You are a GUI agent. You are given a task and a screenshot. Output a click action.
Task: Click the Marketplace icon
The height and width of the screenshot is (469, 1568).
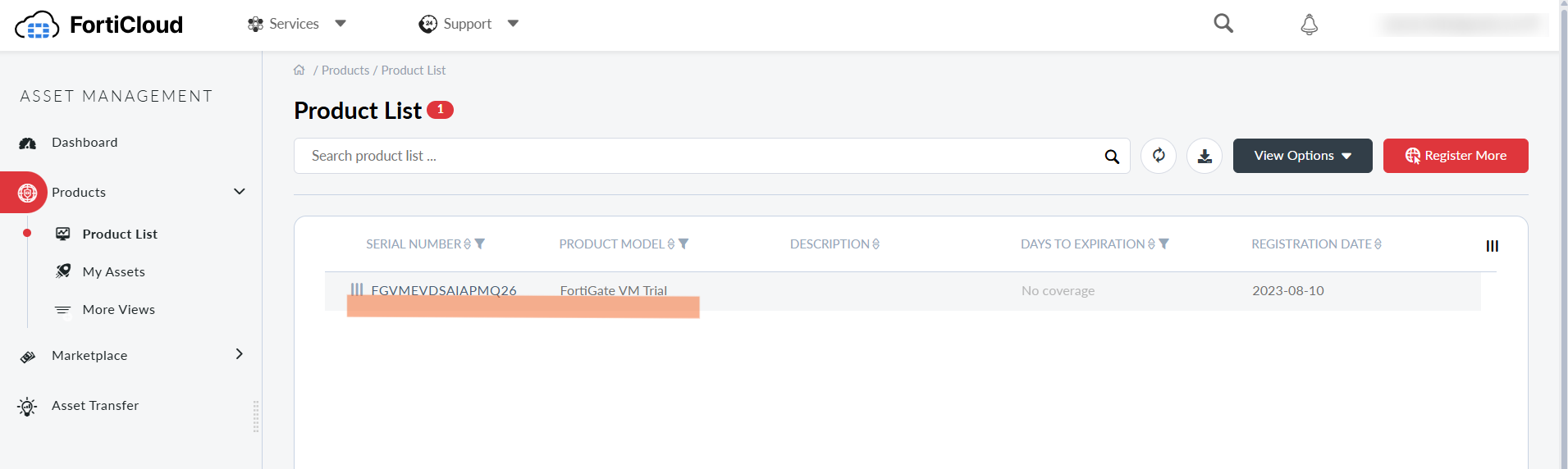(x=28, y=357)
